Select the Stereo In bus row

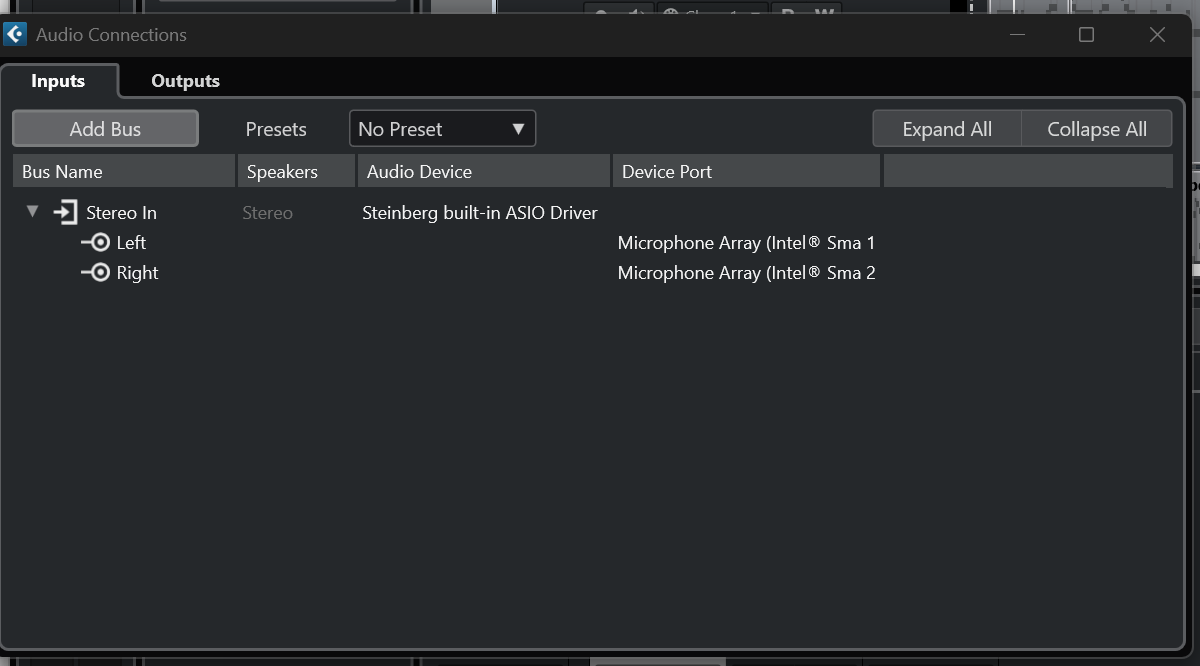(121, 213)
